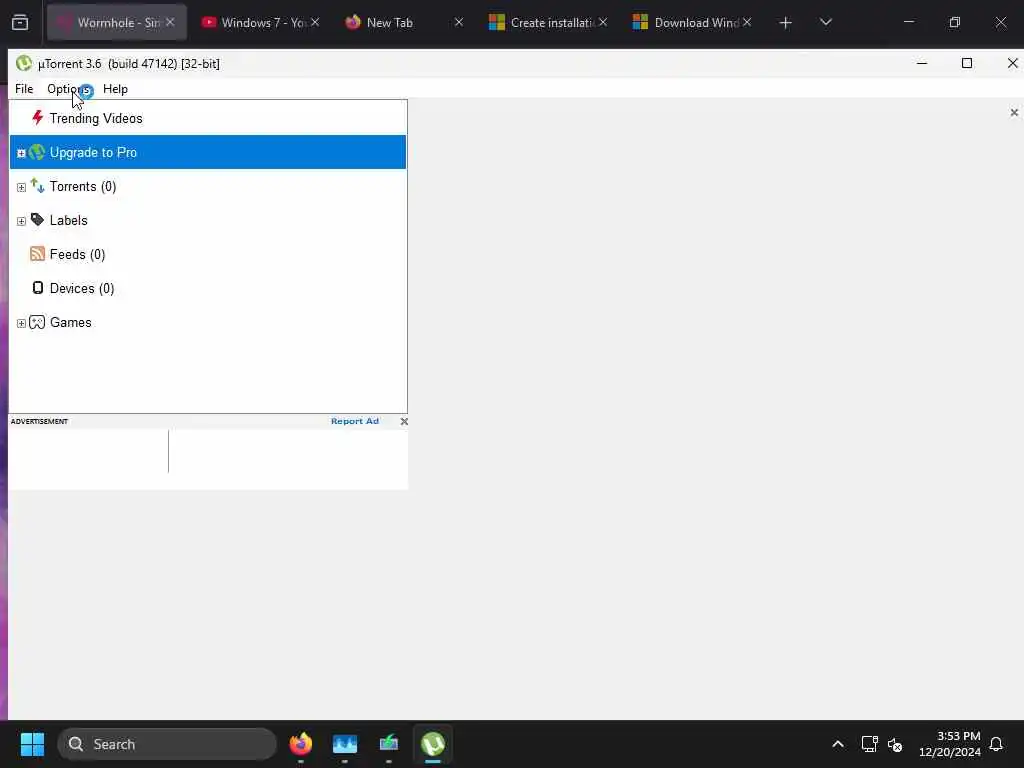The height and width of the screenshot is (768, 1024).
Task: Close the Wormhole browser tab
Action: [x=170, y=22]
